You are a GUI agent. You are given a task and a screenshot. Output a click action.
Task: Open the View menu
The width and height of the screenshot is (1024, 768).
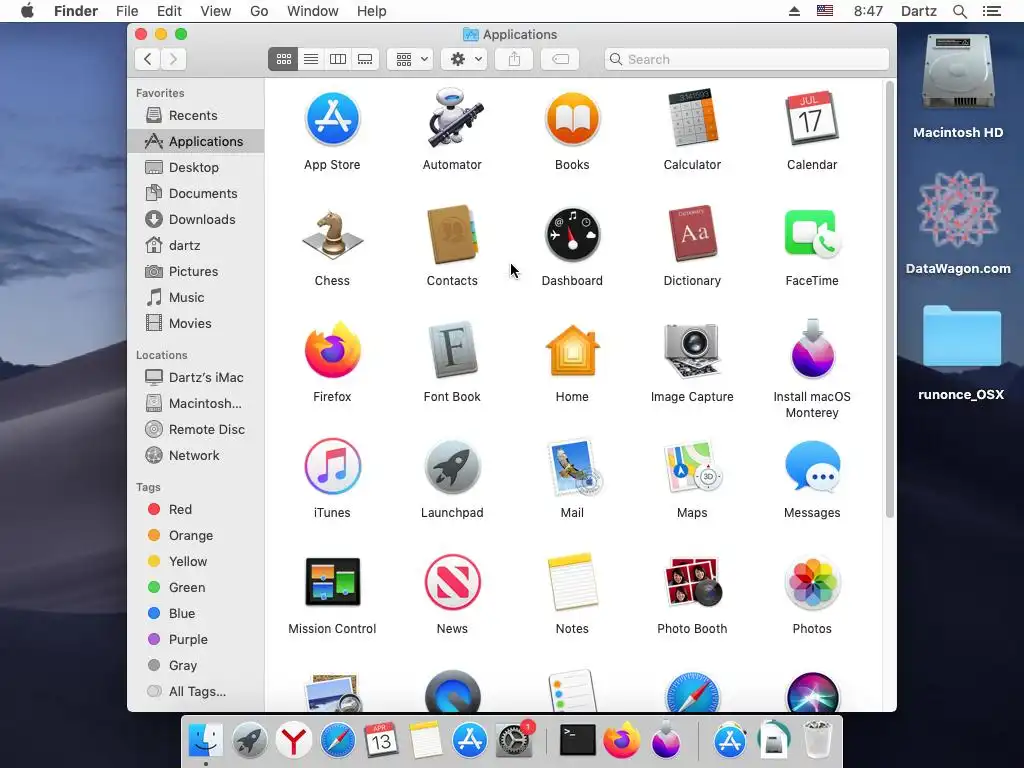tap(216, 11)
